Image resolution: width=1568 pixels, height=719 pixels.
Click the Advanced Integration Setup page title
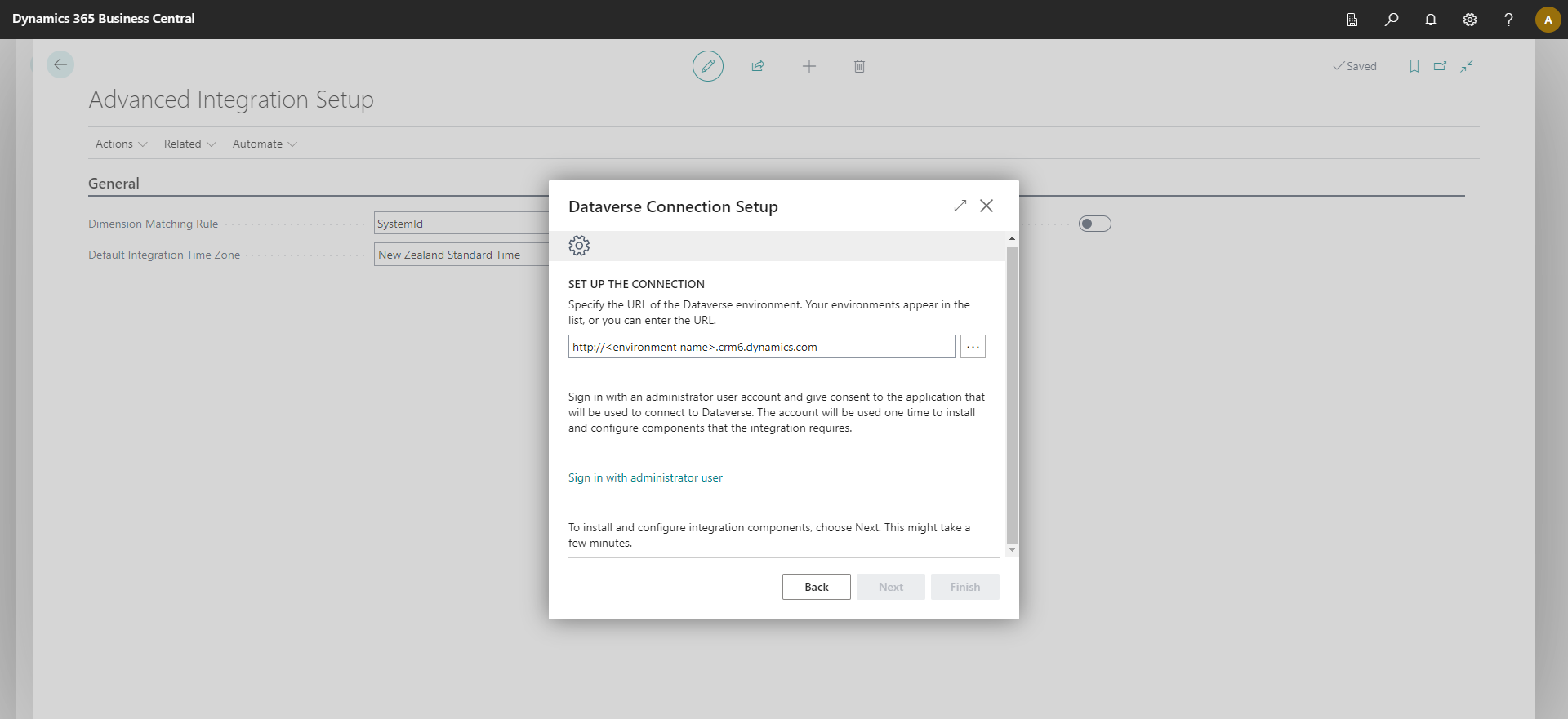click(x=231, y=100)
